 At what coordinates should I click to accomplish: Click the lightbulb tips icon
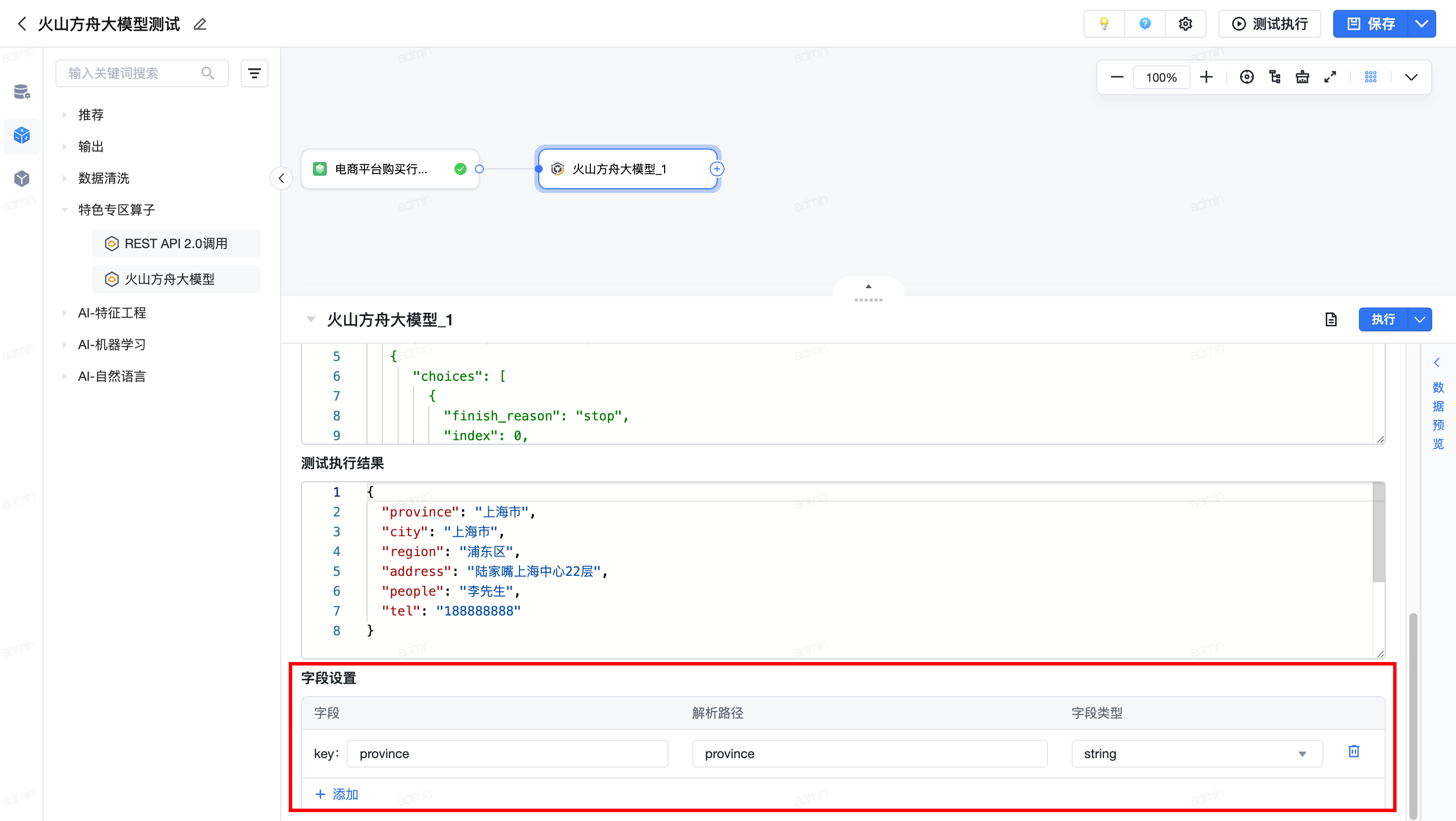1104,24
